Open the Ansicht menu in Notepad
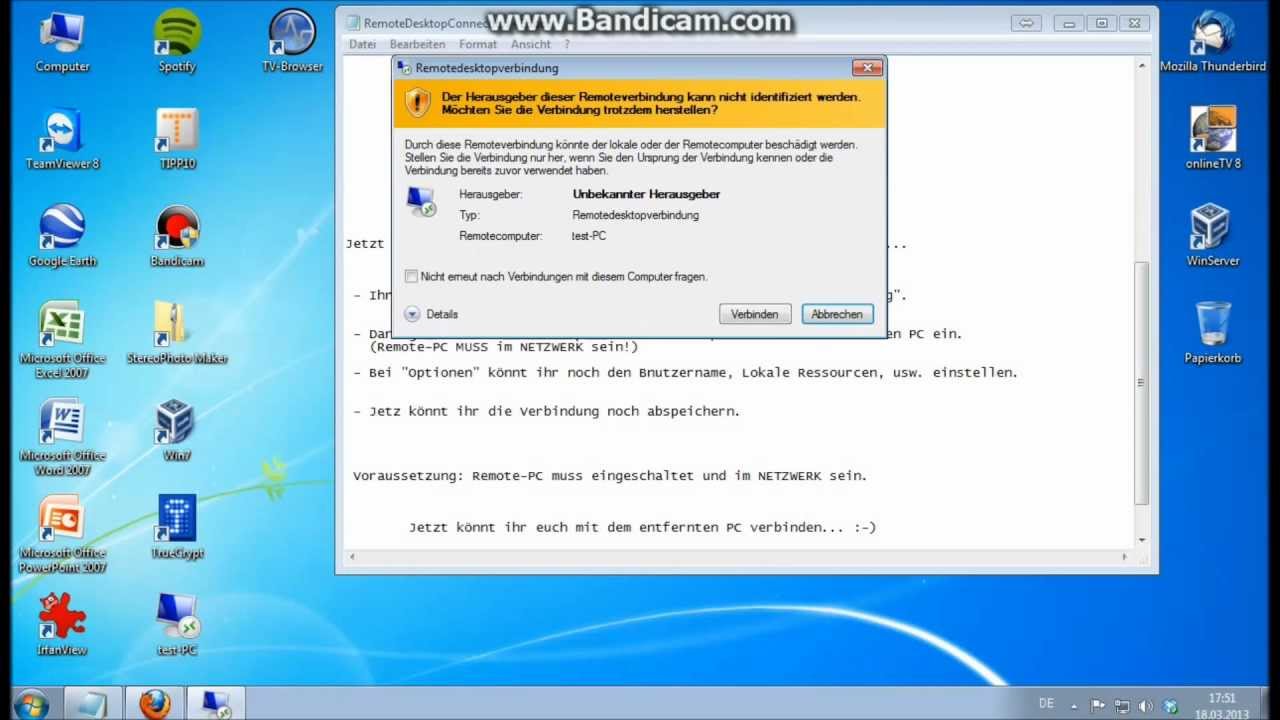The width and height of the screenshot is (1280, 720). [x=531, y=44]
